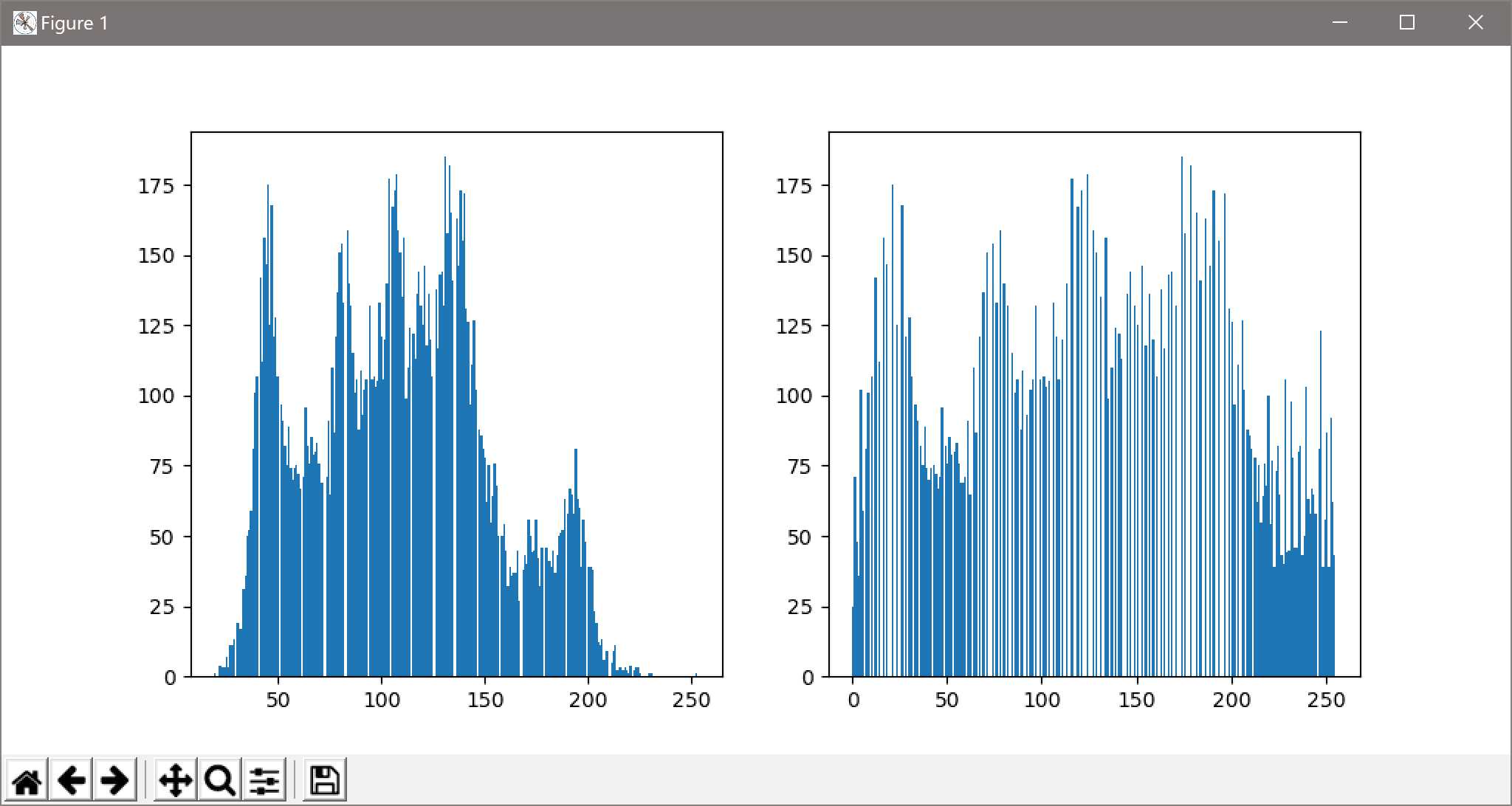This screenshot has height=806, width=1512.
Task: Click the Figure 1 window title text
Action: coord(75,24)
